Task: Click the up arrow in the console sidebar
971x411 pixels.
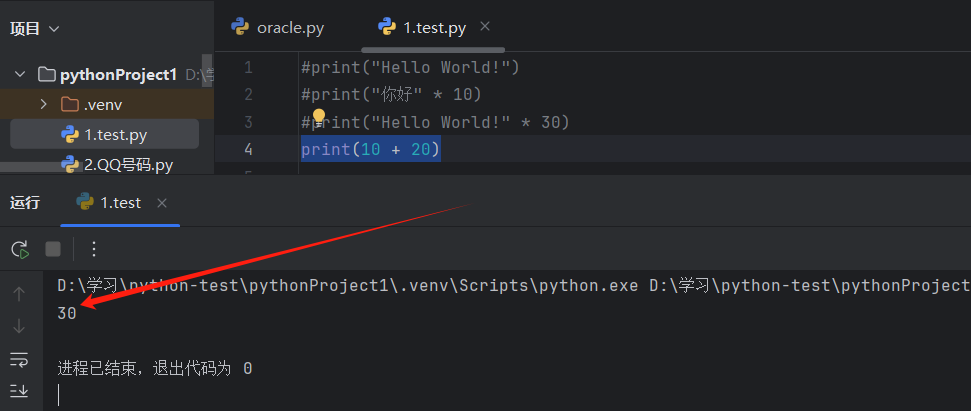Action: tap(19, 293)
